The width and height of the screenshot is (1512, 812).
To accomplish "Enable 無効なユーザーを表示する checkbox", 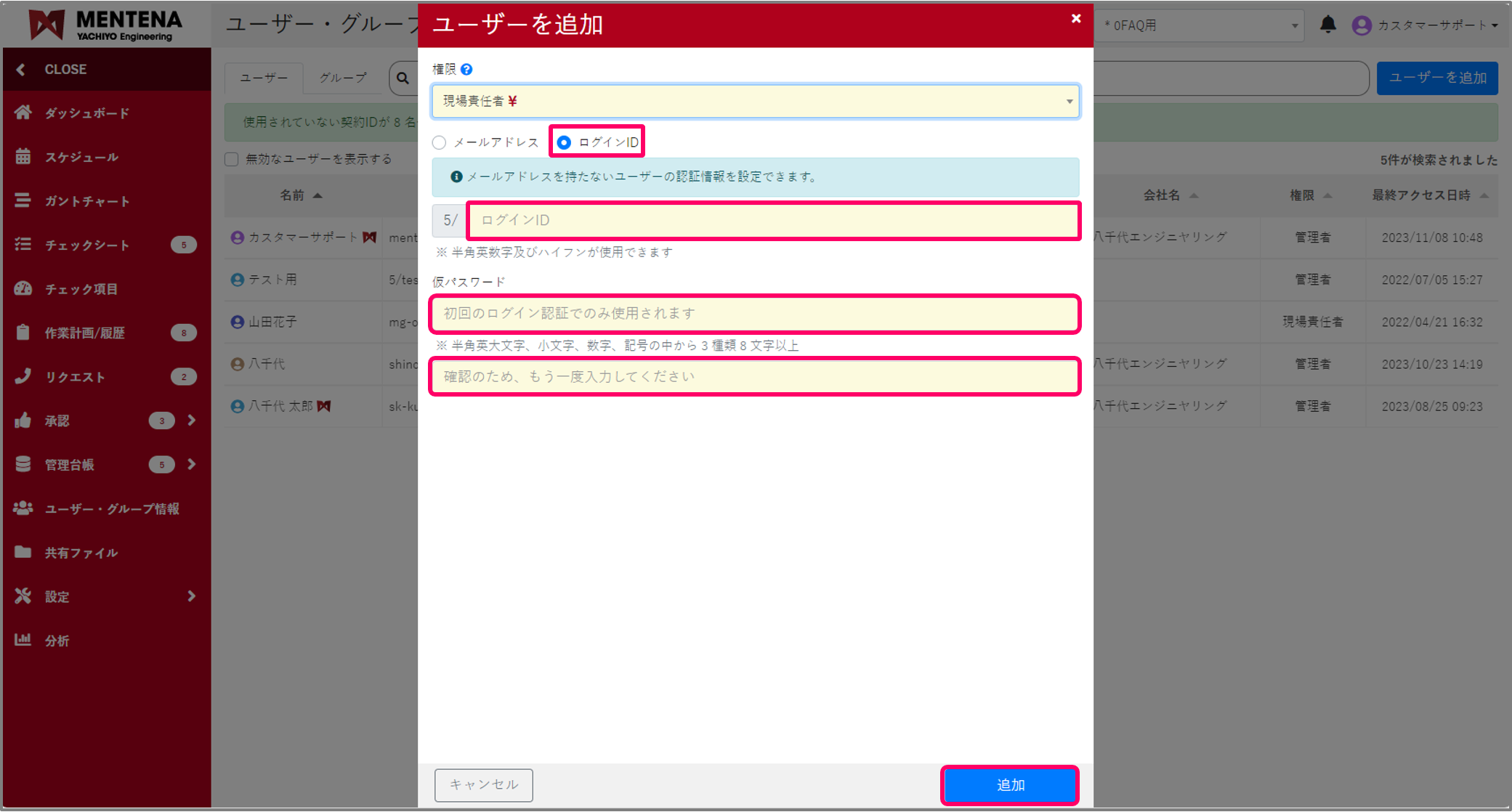I will point(231,158).
